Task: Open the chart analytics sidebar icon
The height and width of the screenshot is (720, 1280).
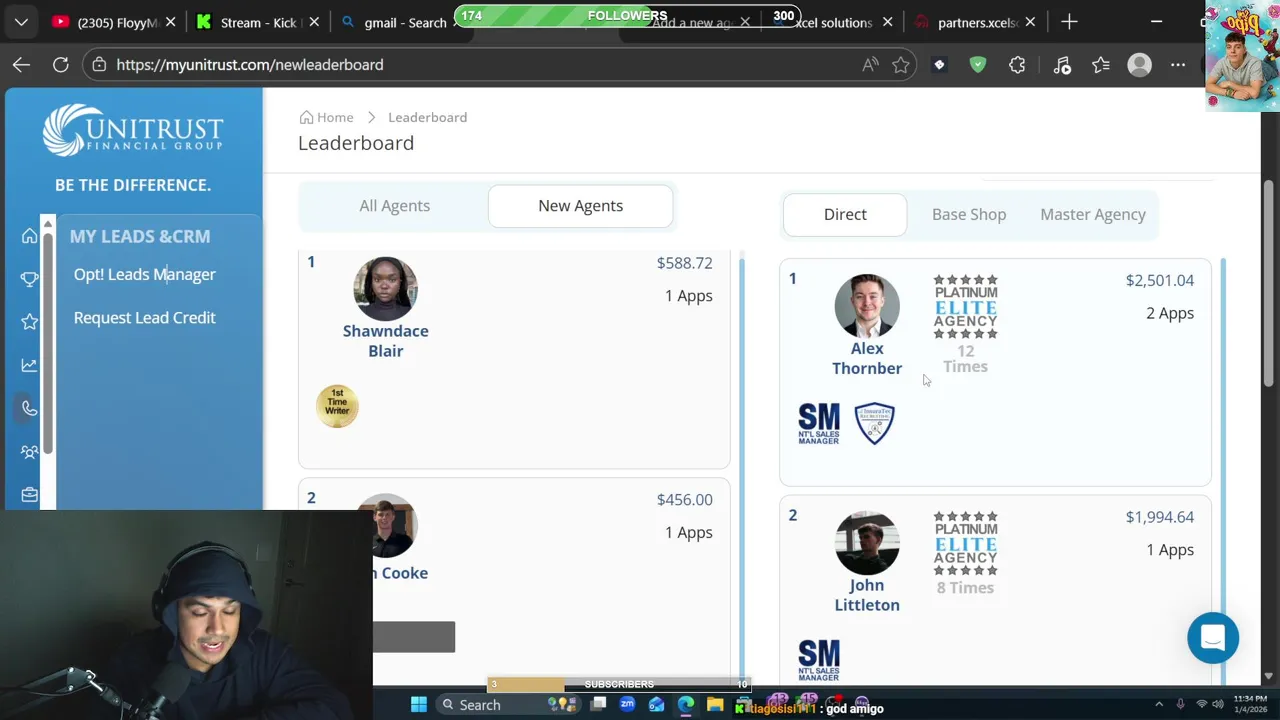Action: coord(29,365)
